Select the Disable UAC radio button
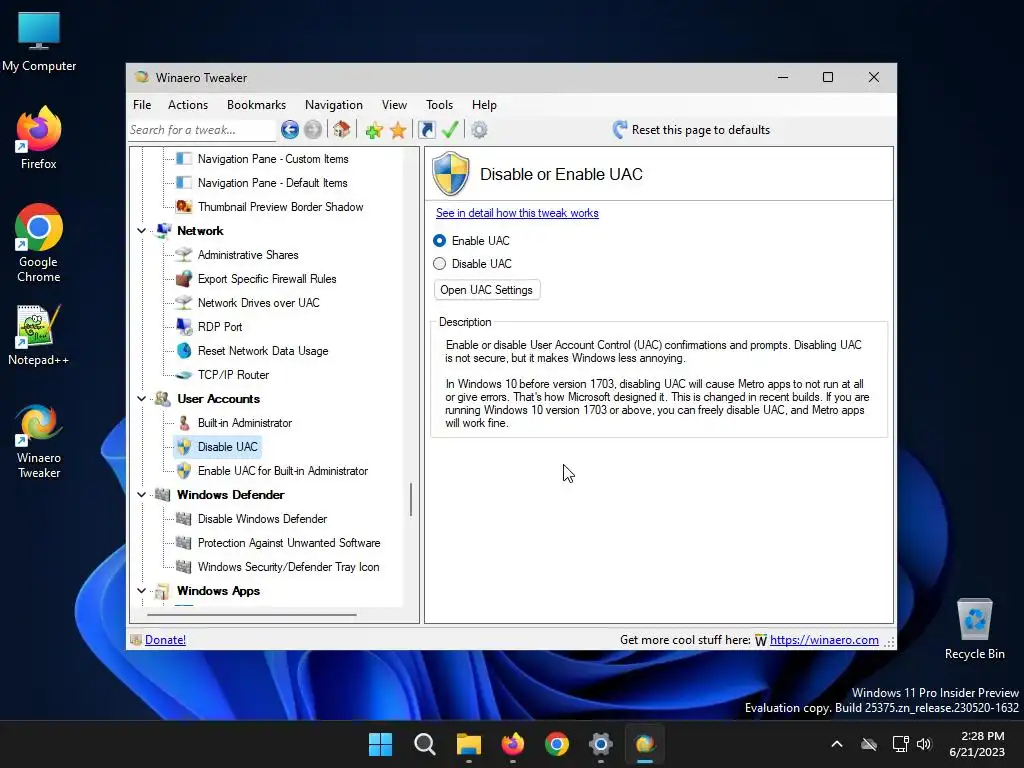Image resolution: width=1024 pixels, height=768 pixels. 440,264
